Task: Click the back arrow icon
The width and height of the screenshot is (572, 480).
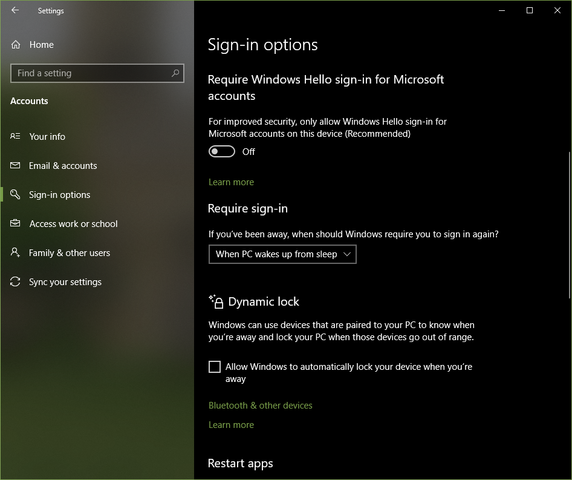Action: (x=15, y=10)
